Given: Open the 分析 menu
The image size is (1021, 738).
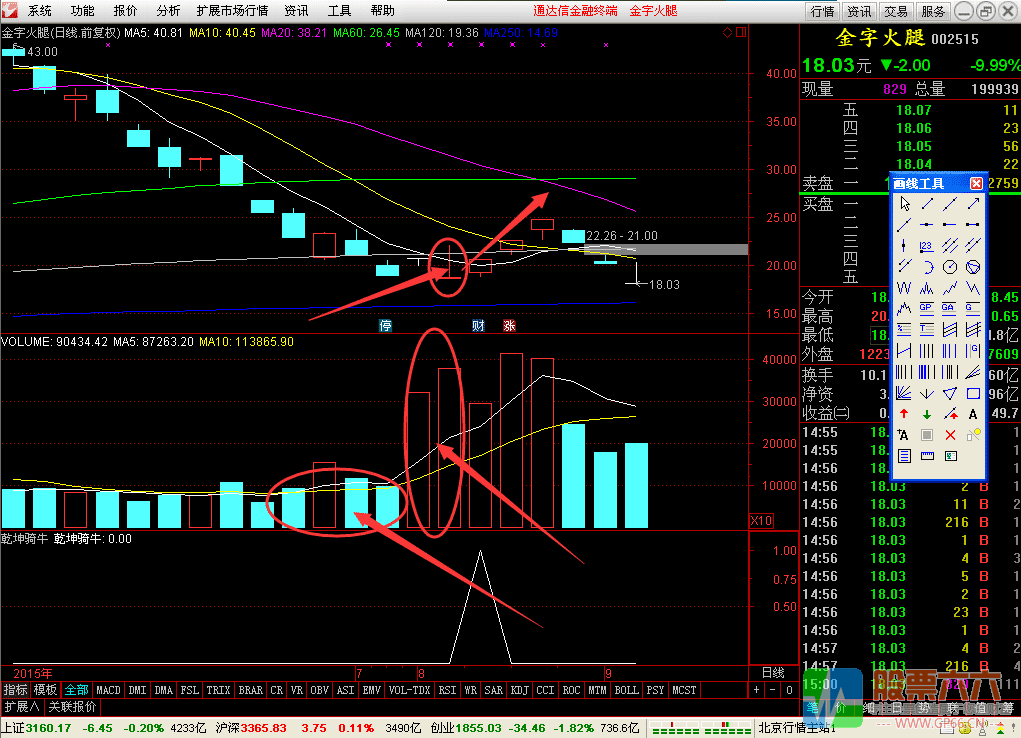Looking at the screenshot, I should 168,10.
